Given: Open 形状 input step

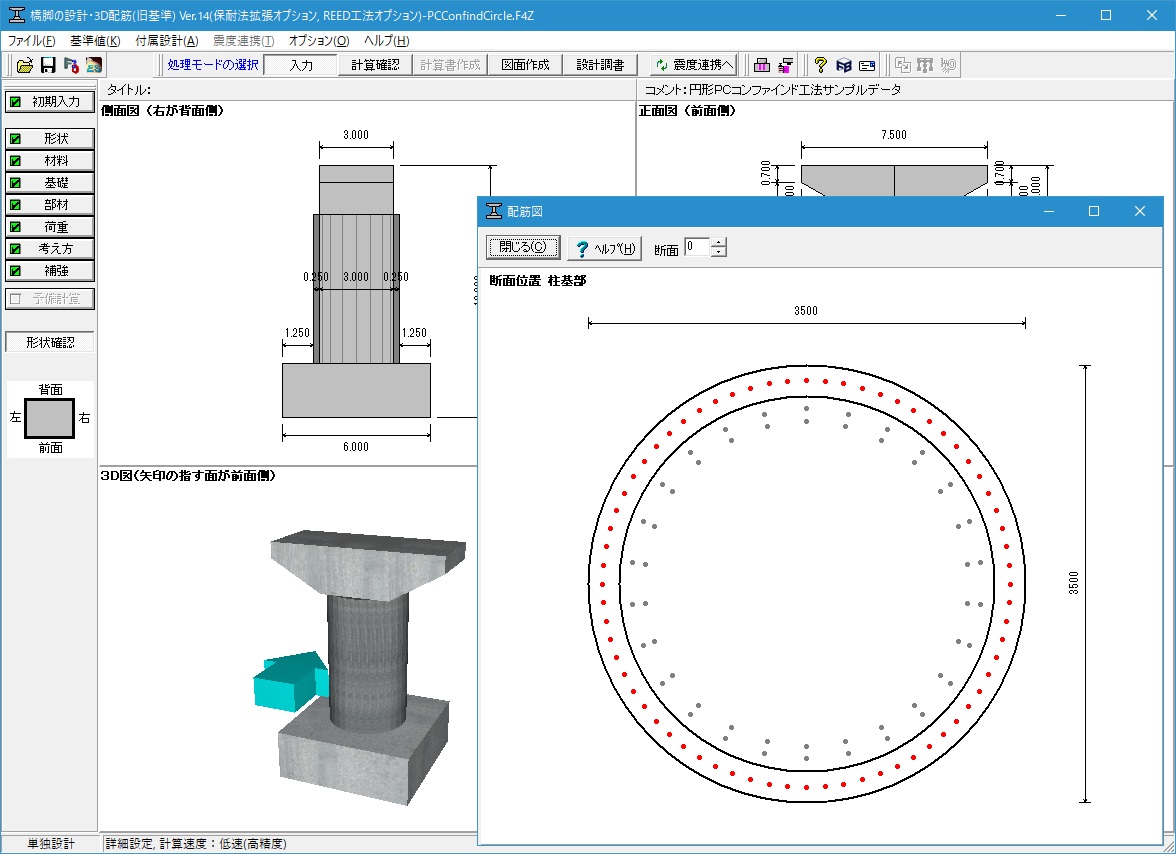Looking at the screenshot, I should coord(50,139).
